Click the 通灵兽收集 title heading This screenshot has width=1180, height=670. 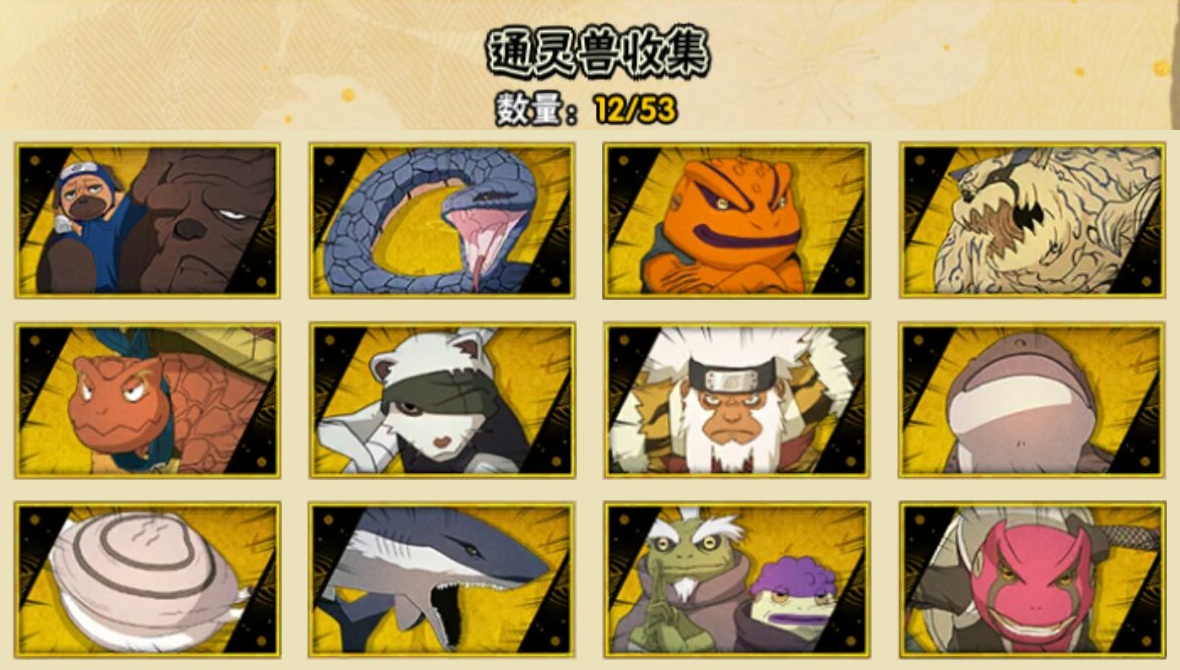click(x=598, y=53)
